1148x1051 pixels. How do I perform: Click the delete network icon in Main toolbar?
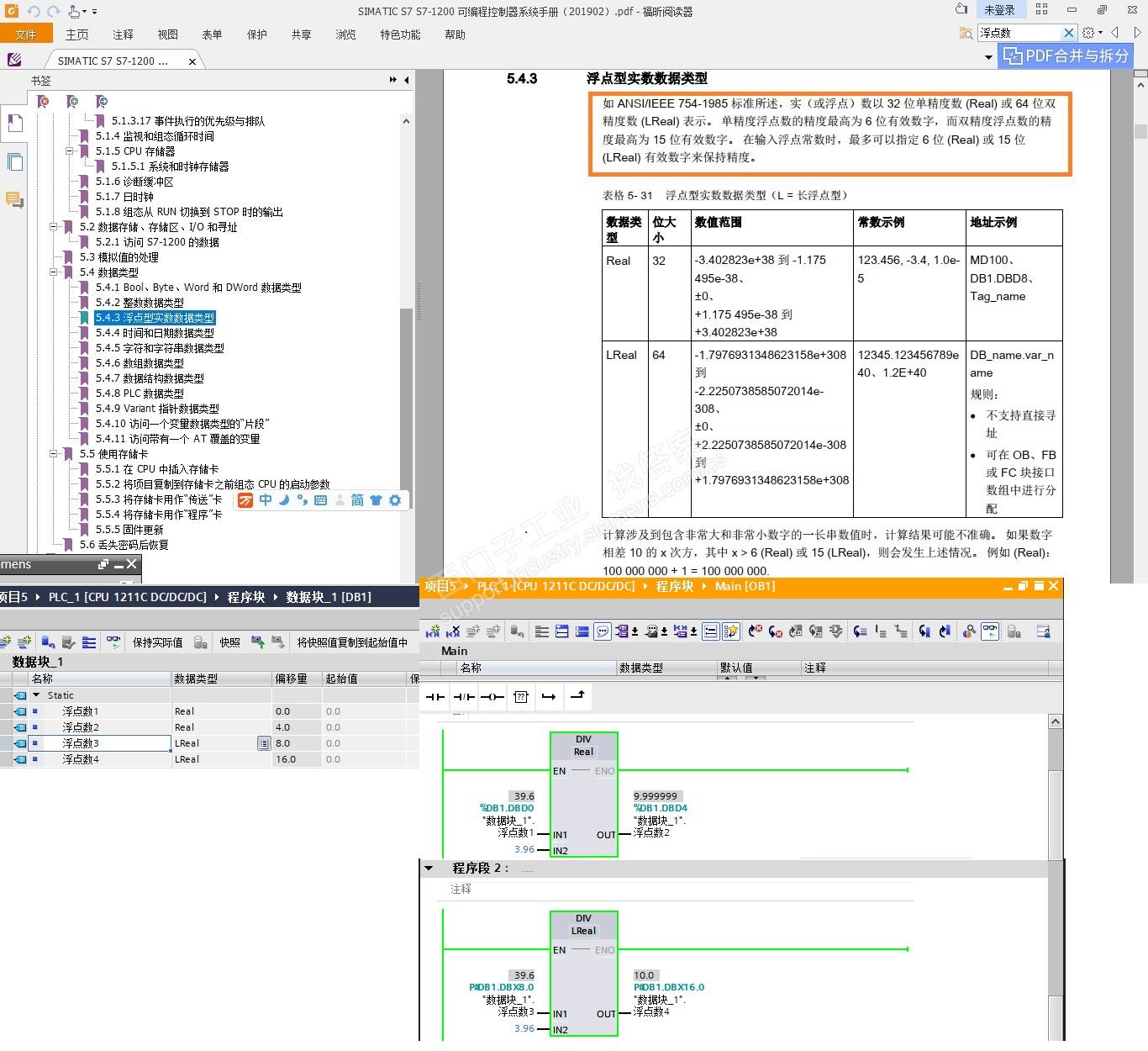coord(453,631)
